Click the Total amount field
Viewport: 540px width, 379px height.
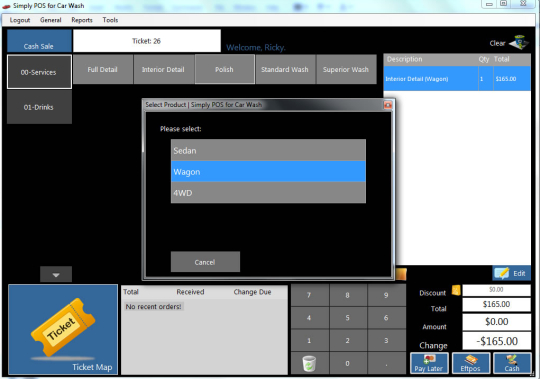(496, 304)
